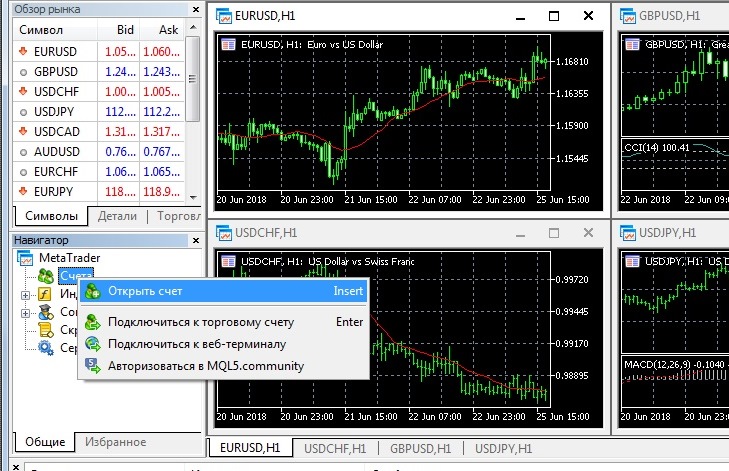
Task: Select GBPUSD row in Market Watch
Action: [x=99, y=72]
